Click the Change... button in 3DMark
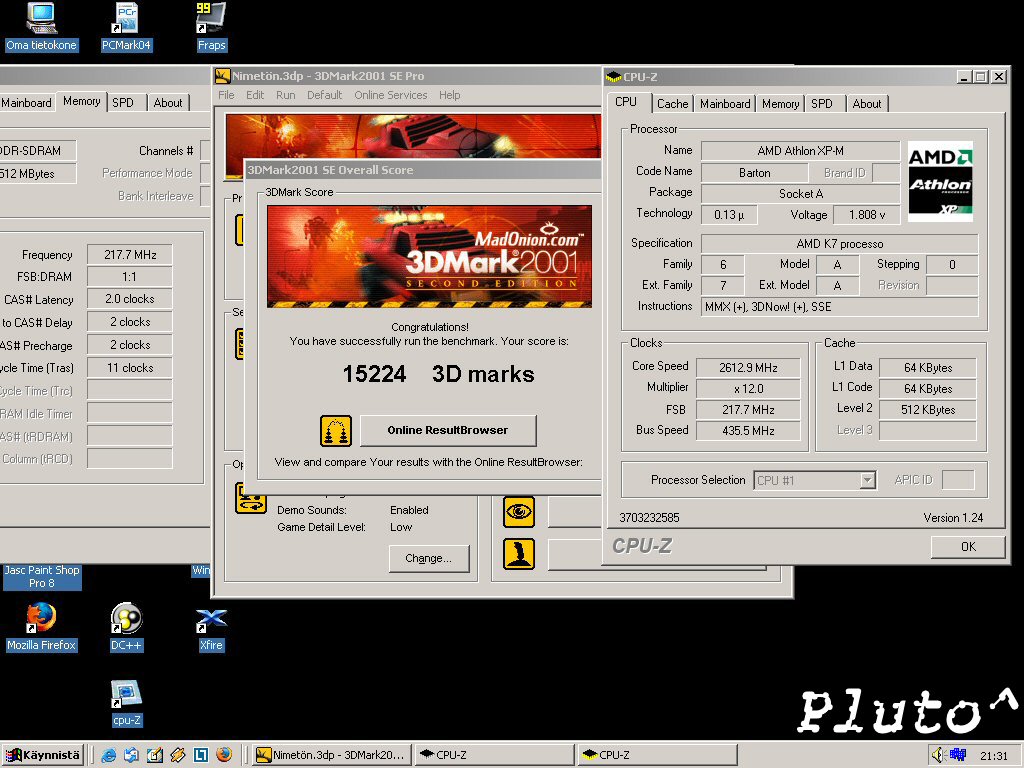This screenshot has height=768, width=1024. point(429,558)
